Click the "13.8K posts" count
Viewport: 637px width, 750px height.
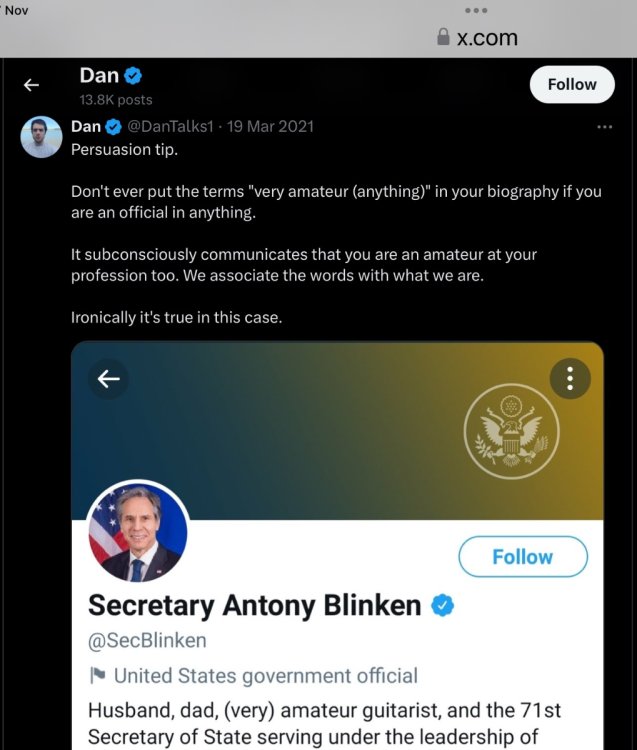point(116,99)
